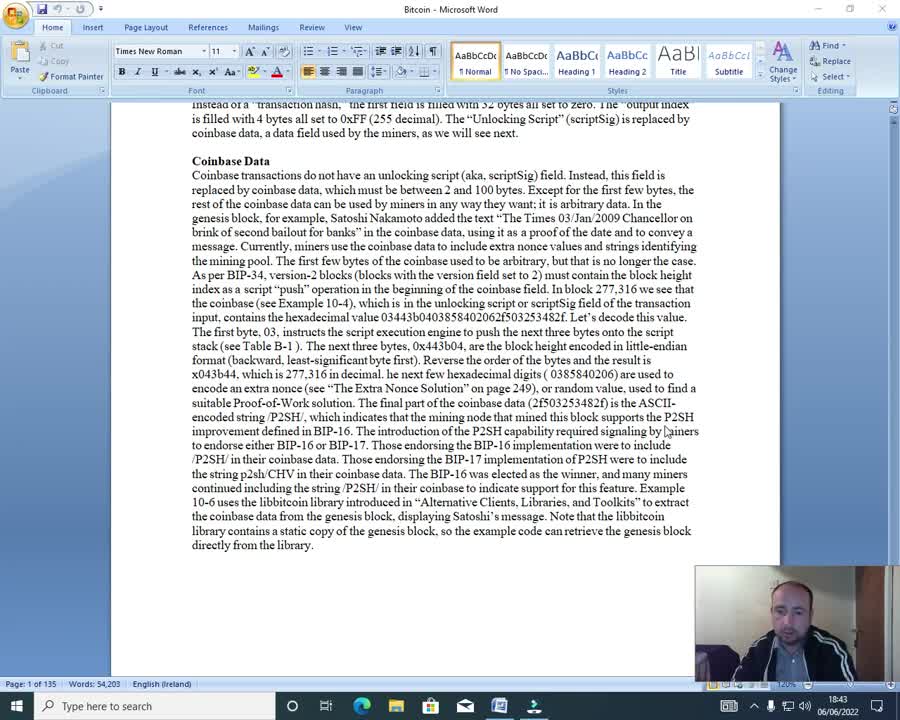Screen dimensions: 900x720
Task: Click Task View taskbar icon
Action: coord(325,706)
